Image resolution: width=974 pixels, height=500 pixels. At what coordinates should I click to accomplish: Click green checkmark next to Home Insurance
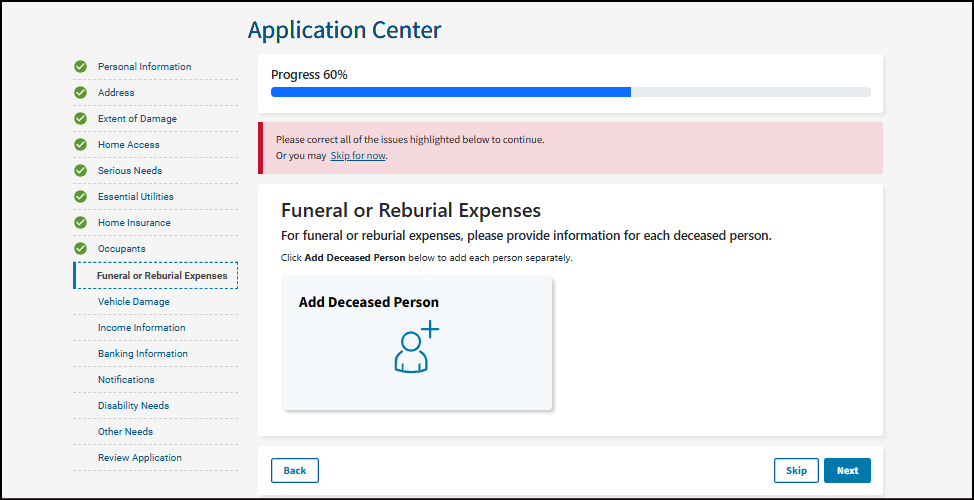(81, 223)
